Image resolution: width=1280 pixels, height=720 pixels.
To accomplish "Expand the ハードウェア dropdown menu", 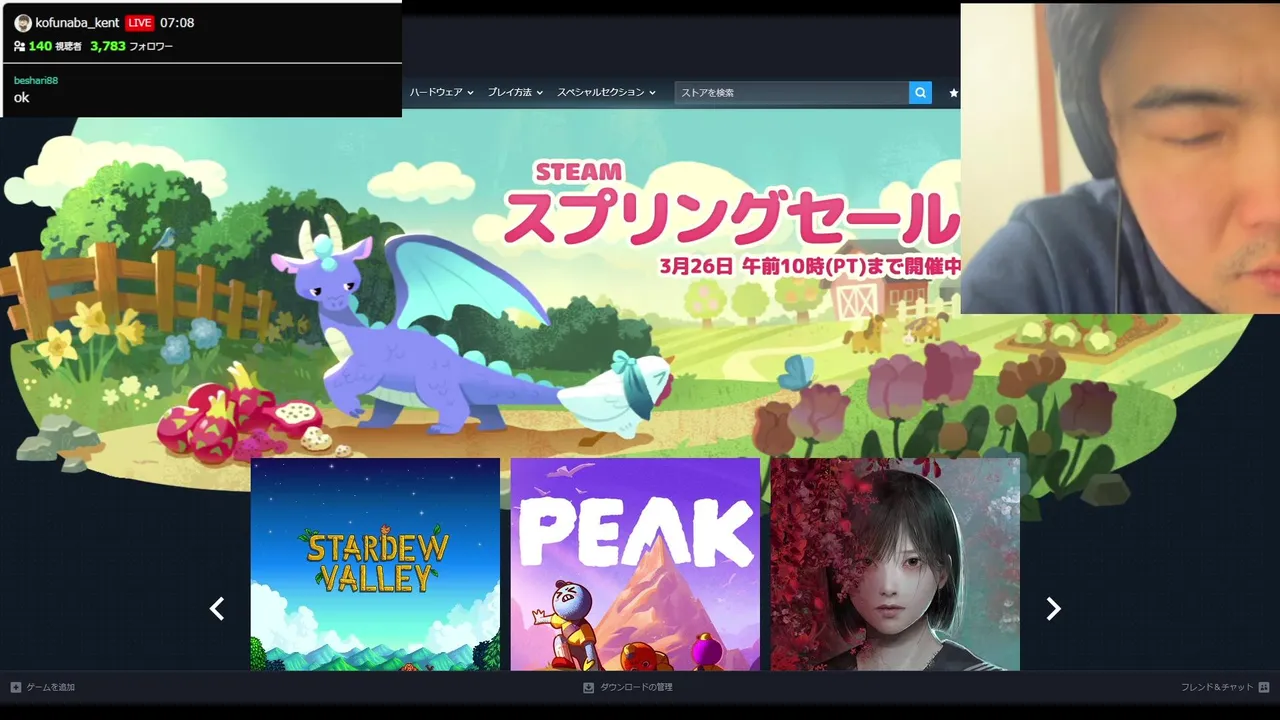I will (441, 92).
